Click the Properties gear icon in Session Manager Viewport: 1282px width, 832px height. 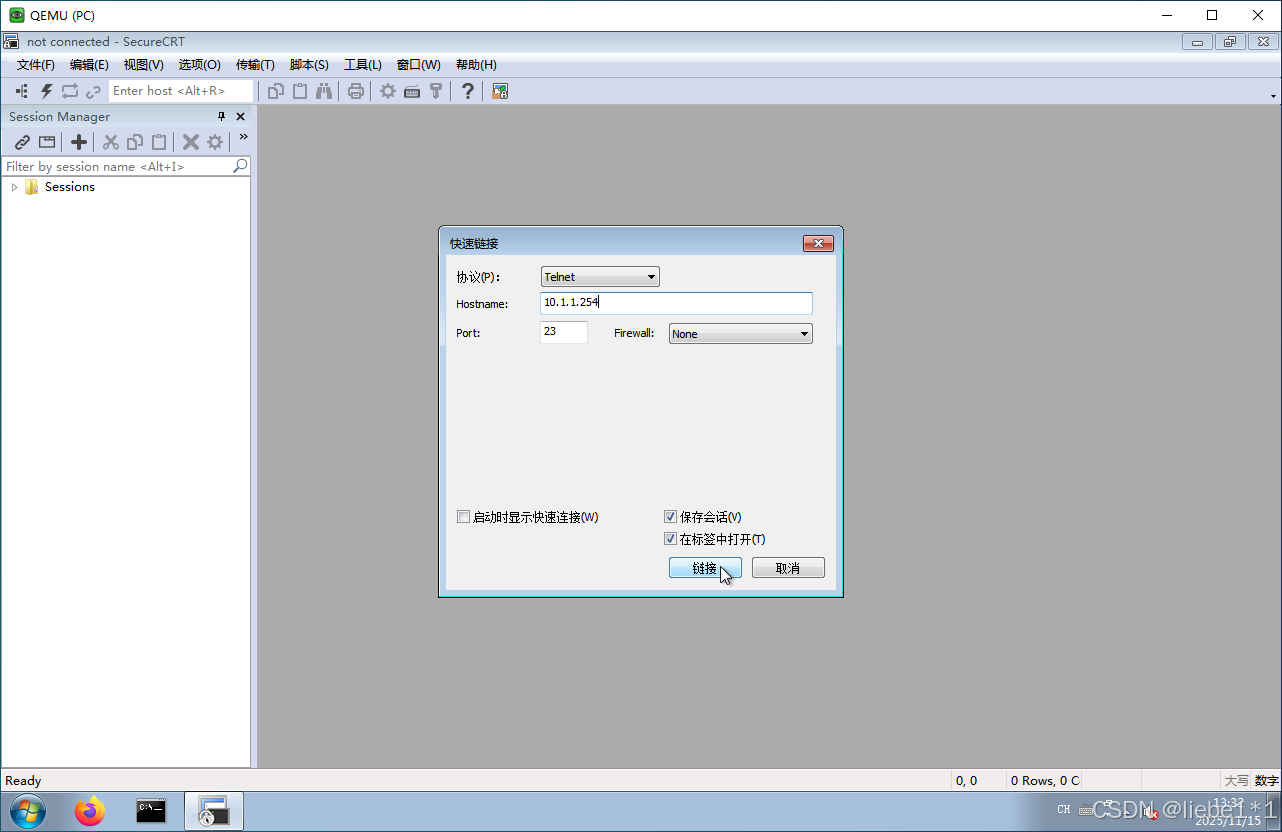pos(215,142)
